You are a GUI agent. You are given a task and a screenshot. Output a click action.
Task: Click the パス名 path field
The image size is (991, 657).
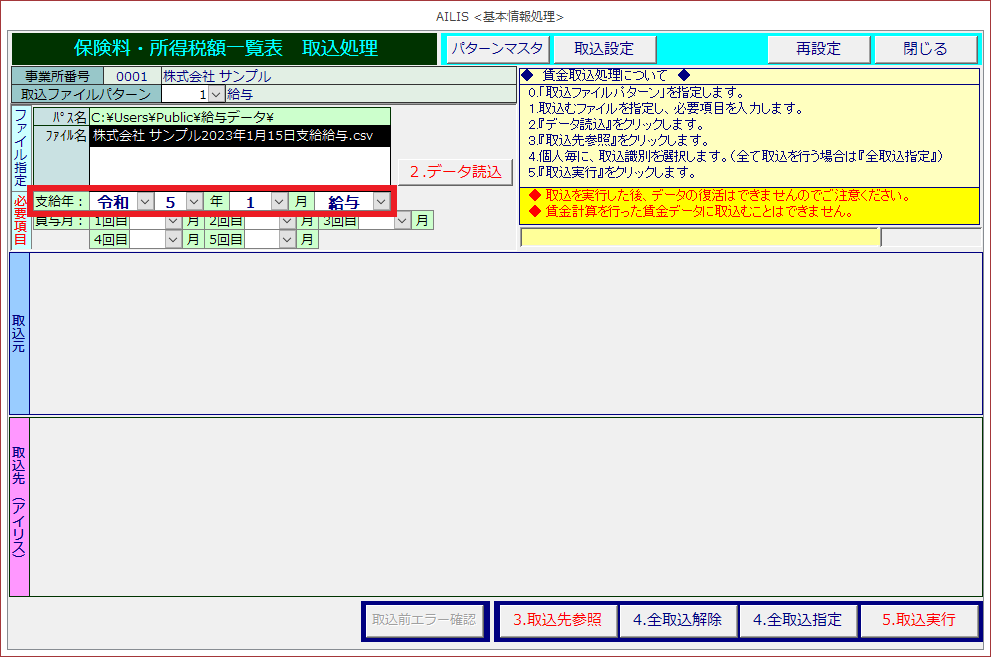click(239, 117)
